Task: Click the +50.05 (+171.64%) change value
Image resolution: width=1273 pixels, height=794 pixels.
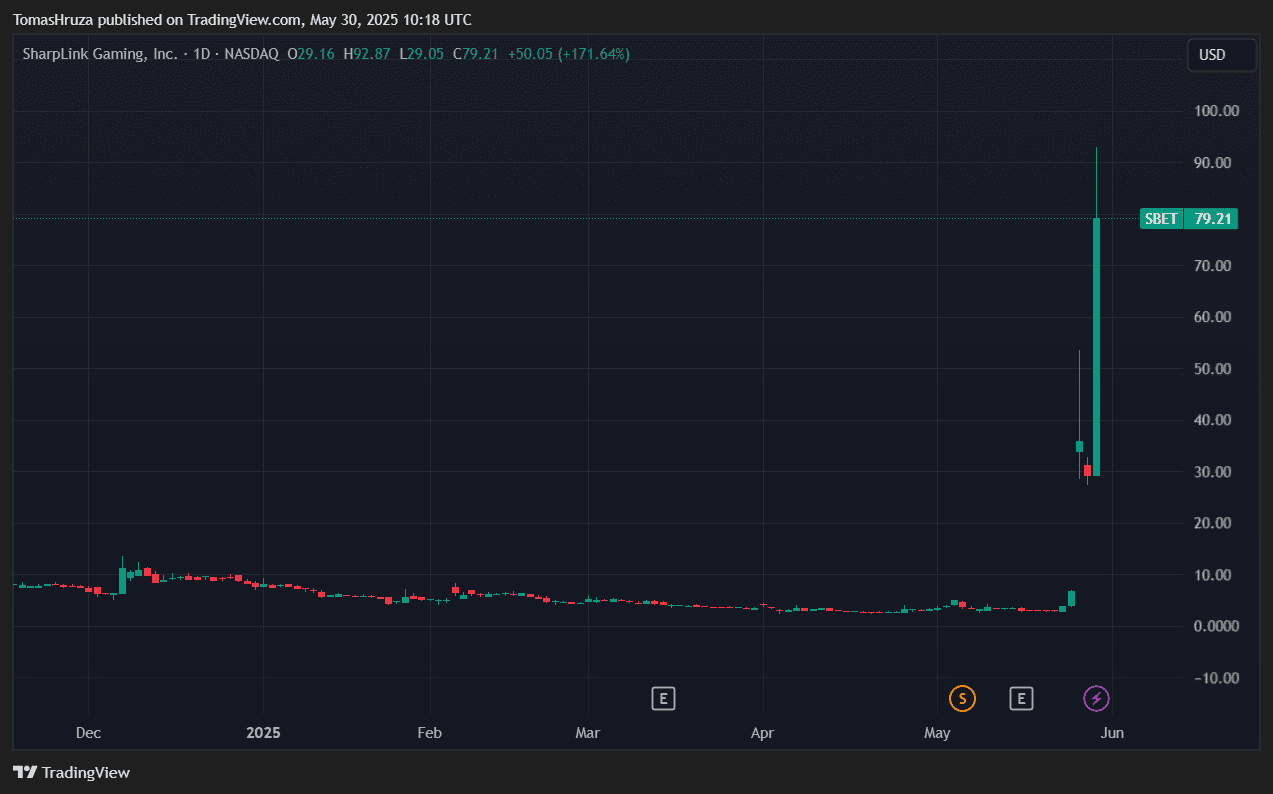Action: [568, 54]
